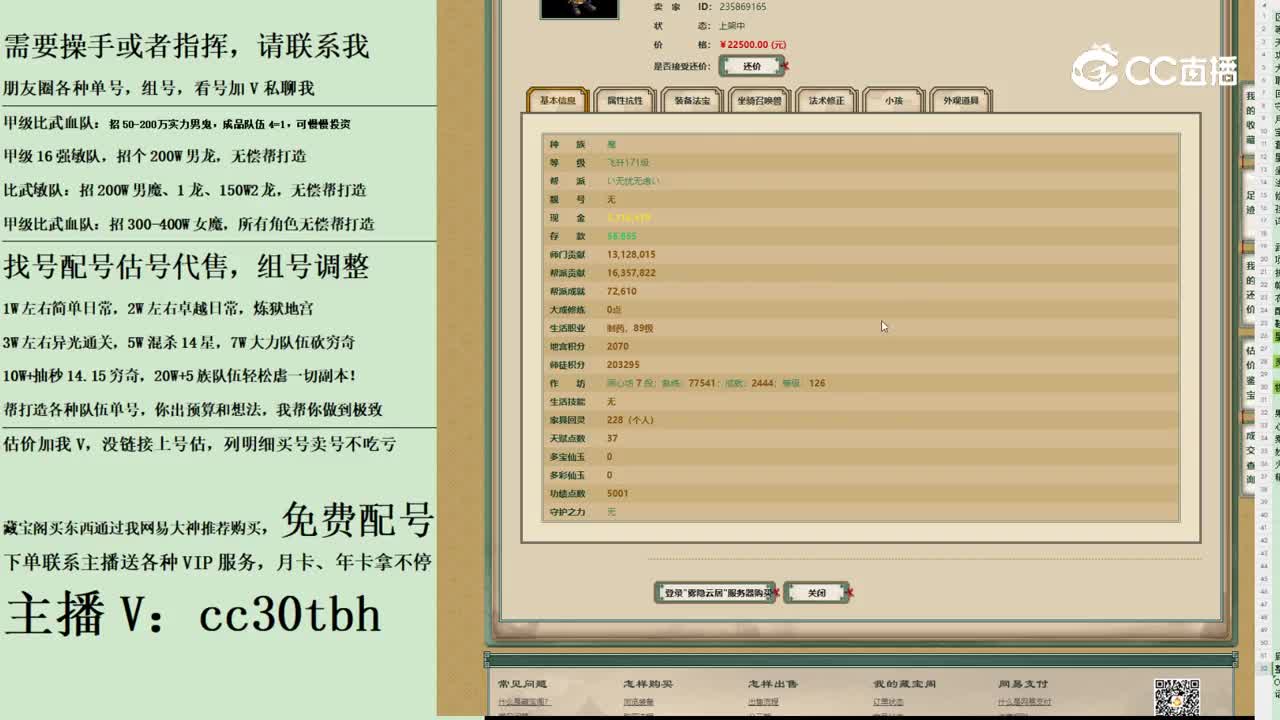This screenshot has height=720, width=1280.
Task: Click the 帮派贡献 value 16,357,822
Action: tap(631, 273)
